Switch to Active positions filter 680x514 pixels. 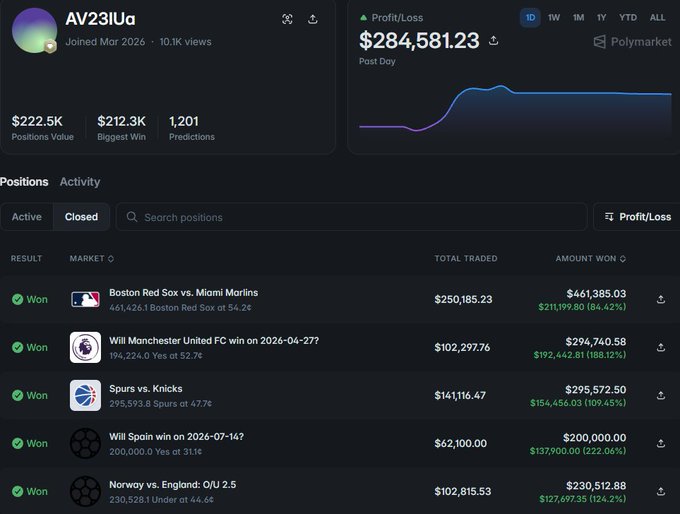pos(27,217)
